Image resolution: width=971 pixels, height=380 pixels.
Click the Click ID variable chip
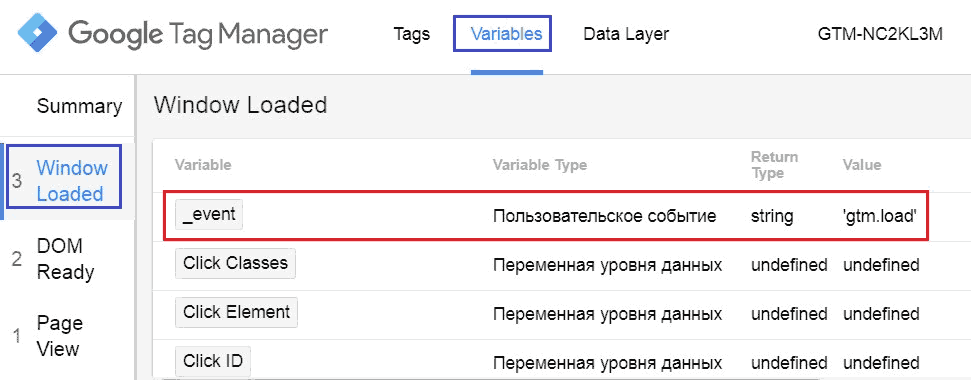(213, 361)
